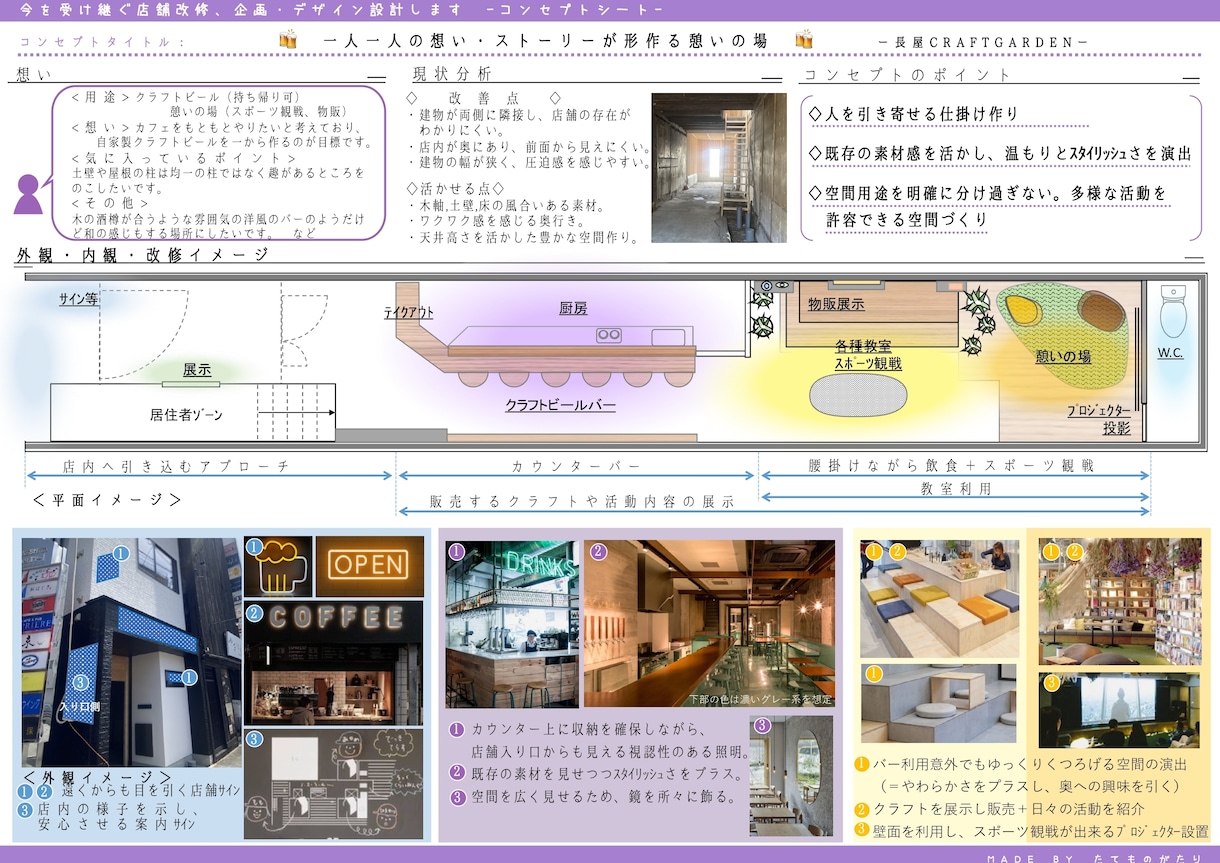This screenshot has width=1220, height=863.
Task: Click the '＜平面イメージ＞' caption
Action: click(x=106, y=499)
